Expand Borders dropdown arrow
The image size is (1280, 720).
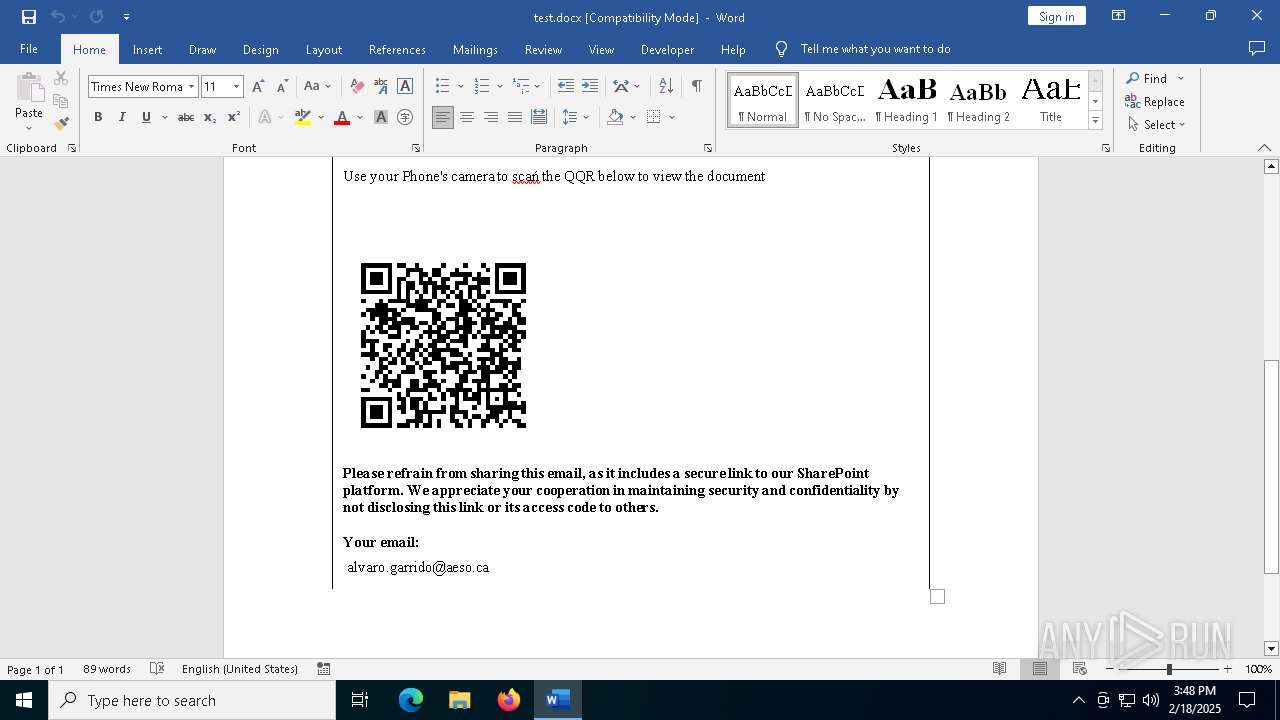(671, 117)
